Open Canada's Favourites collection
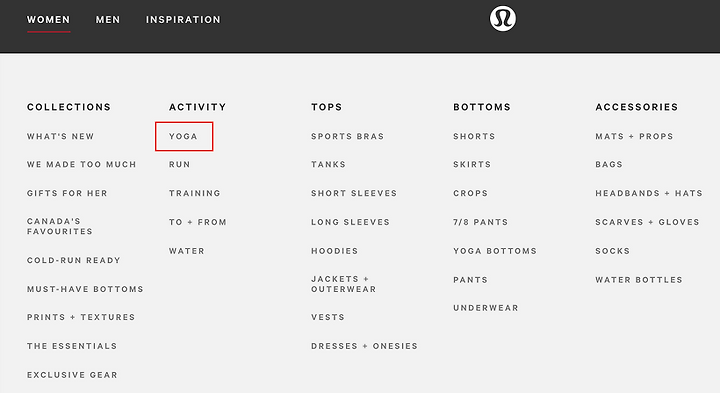The width and height of the screenshot is (720, 393). 60,226
